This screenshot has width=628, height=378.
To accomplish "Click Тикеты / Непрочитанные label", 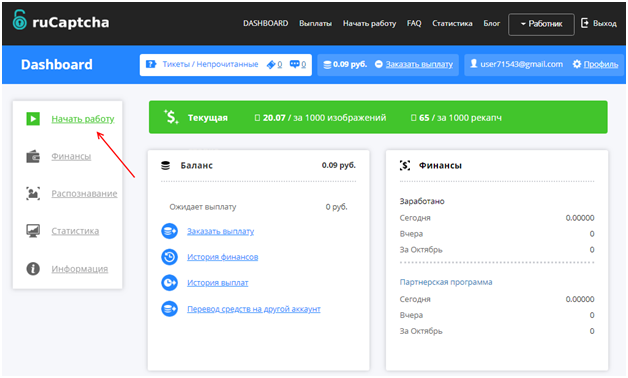I will (210, 64).
